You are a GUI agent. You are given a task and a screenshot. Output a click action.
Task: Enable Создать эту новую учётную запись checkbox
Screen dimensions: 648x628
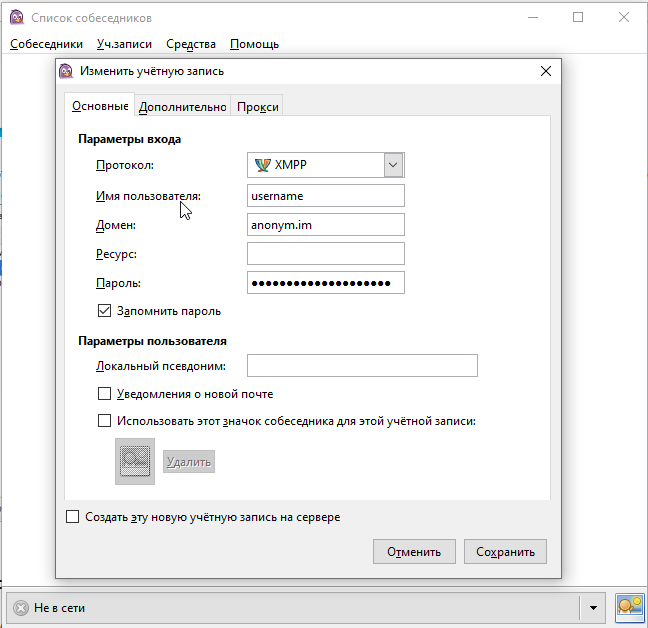pos(72,517)
